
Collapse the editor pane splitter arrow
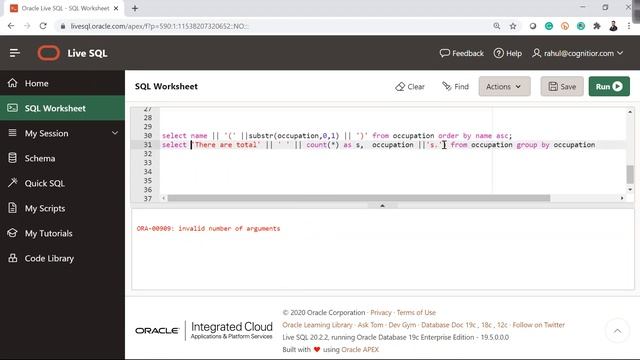(x=382, y=206)
